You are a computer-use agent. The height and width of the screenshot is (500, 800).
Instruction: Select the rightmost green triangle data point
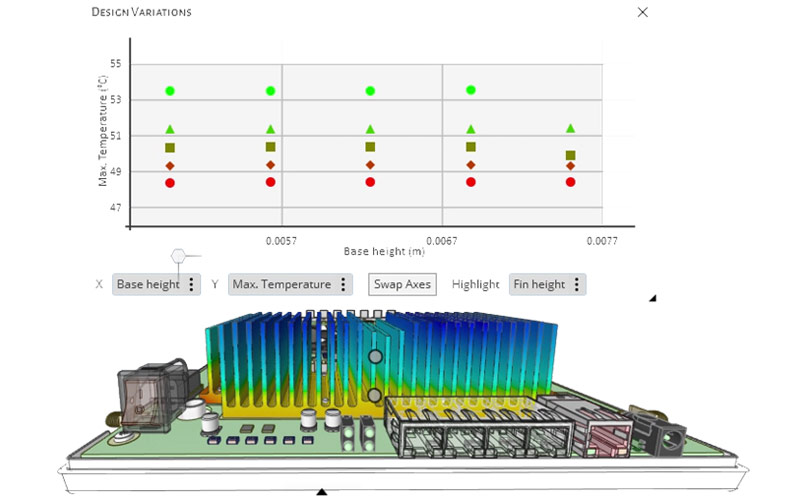pos(570,128)
